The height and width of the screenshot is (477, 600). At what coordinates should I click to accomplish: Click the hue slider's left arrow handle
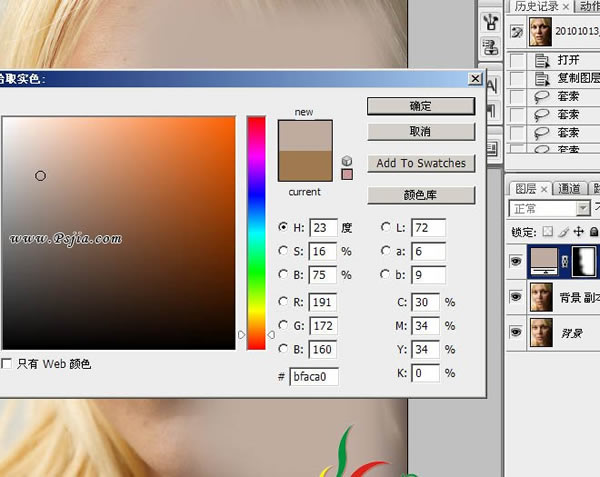[241, 335]
